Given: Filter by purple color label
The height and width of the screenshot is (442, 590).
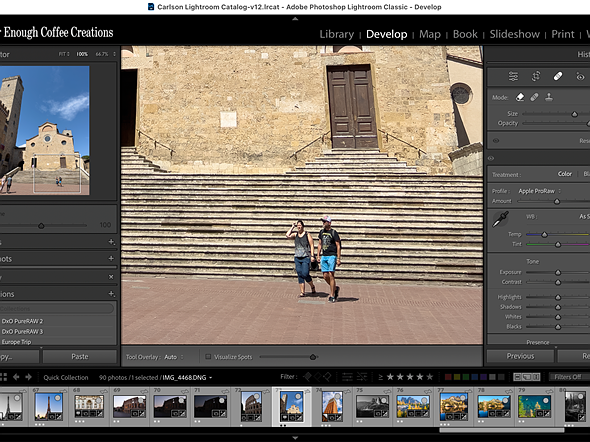Looking at the screenshot, I should [x=484, y=377].
